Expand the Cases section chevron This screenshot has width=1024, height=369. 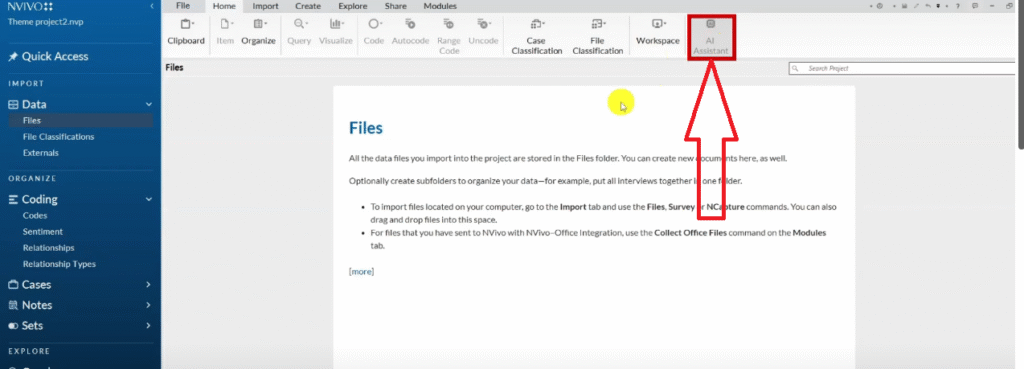tap(149, 285)
